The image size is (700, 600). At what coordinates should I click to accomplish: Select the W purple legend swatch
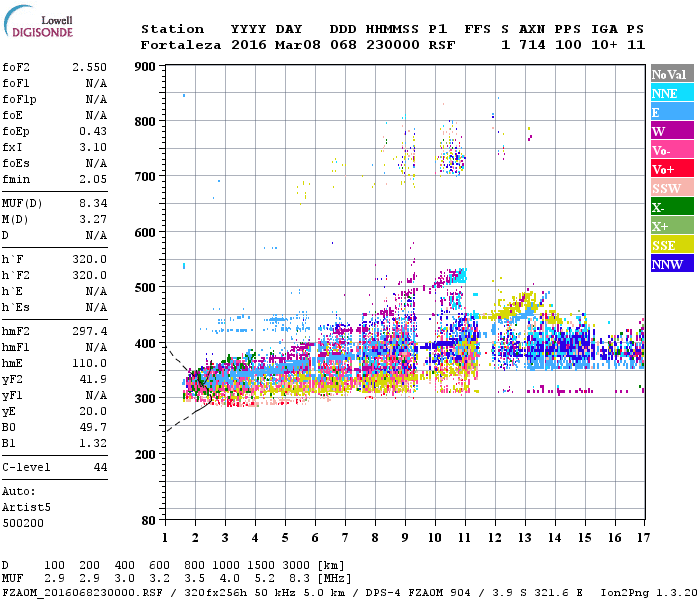pyautogui.click(x=672, y=131)
